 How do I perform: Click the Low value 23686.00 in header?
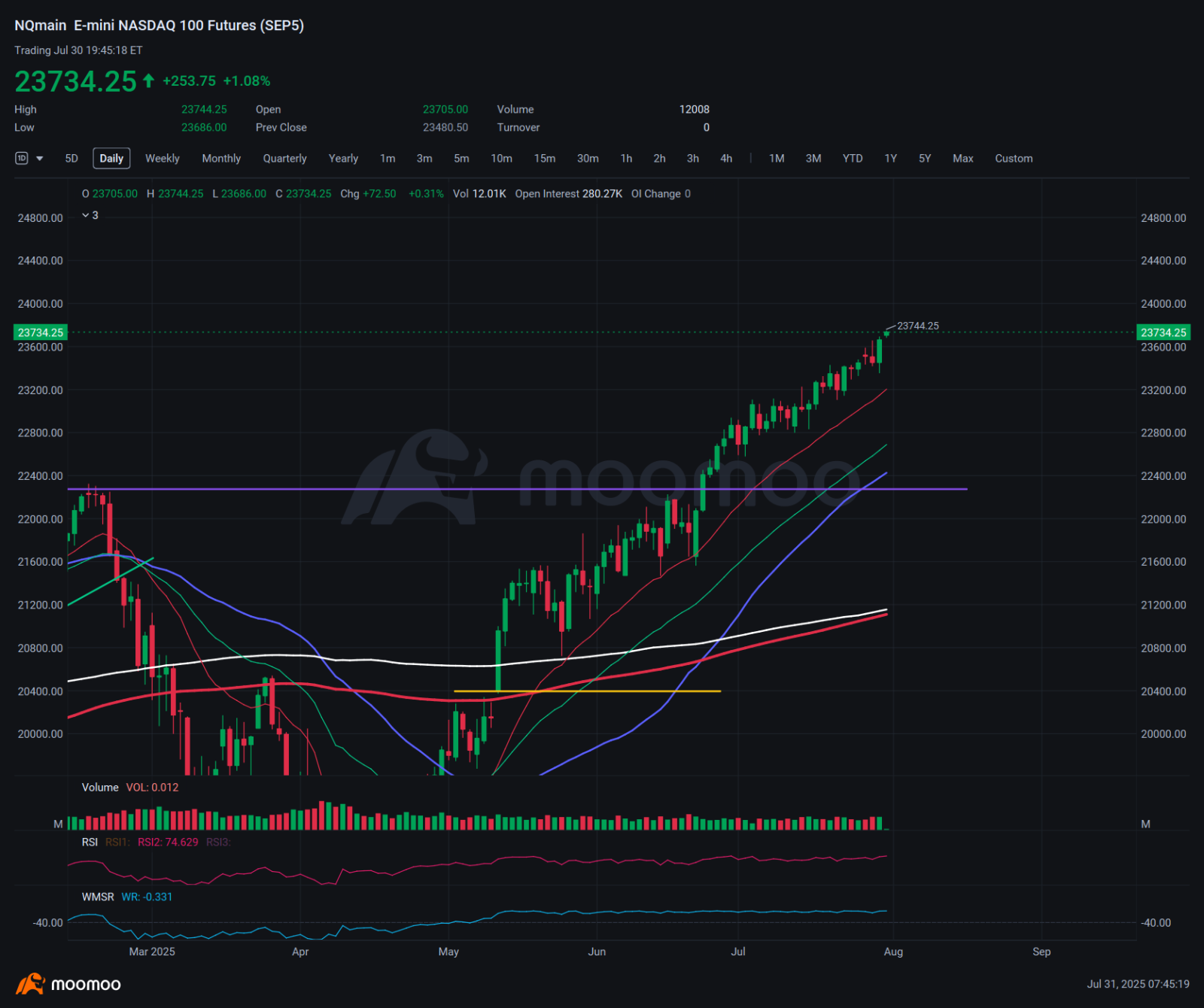(x=204, y=127)
